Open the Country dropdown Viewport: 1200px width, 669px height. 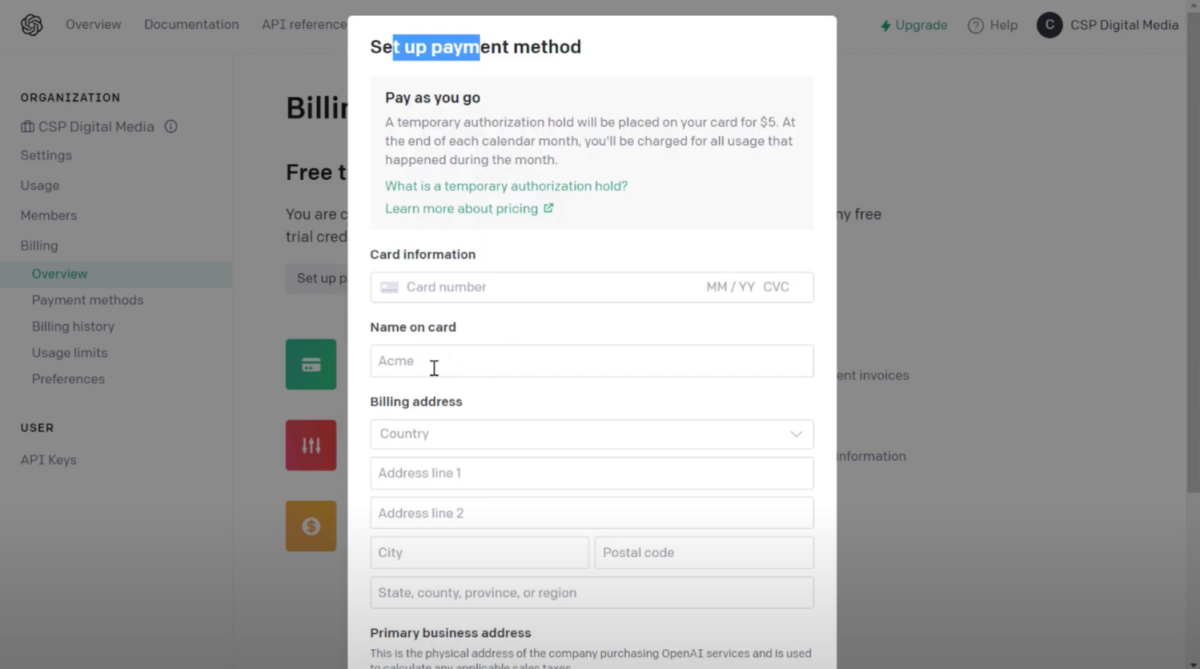(591, 434)
